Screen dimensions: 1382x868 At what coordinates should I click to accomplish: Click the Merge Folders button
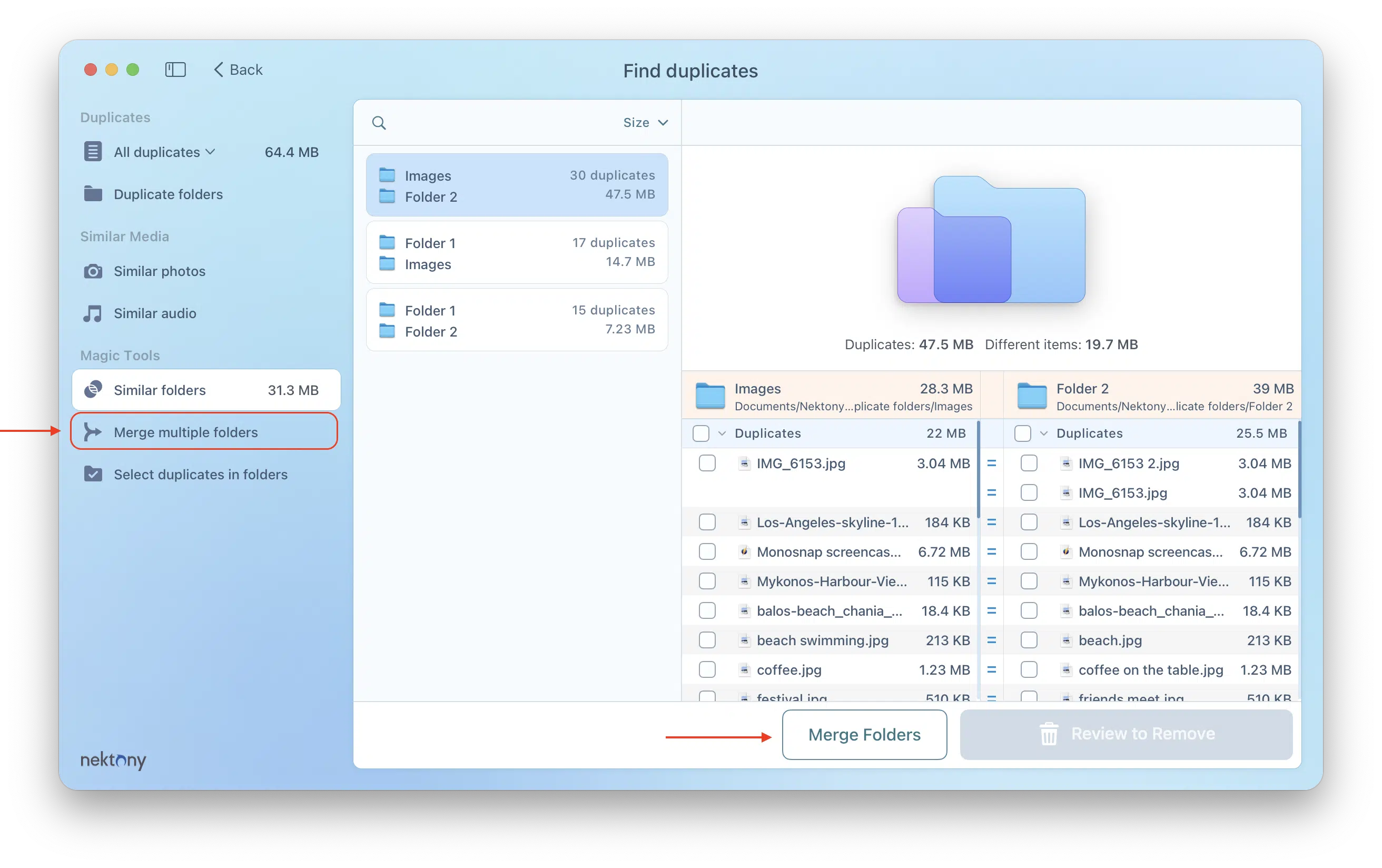(x=864, y=734)
